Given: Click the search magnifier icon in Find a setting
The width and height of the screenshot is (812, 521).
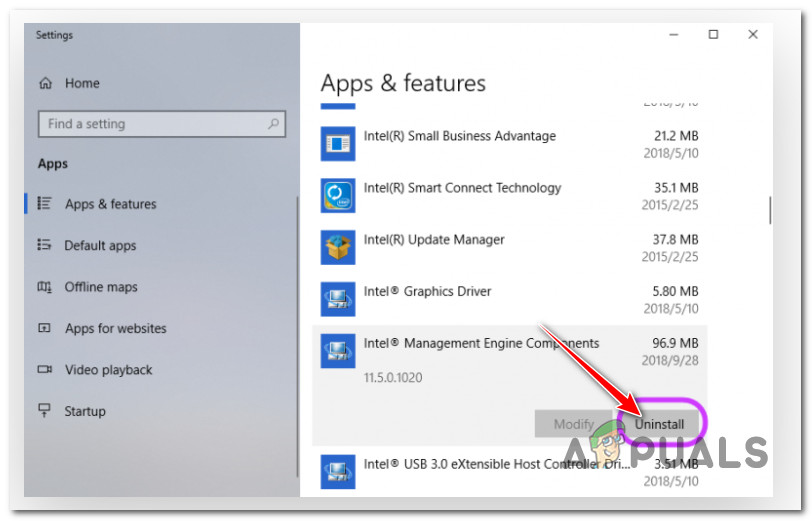Looking at the screenshot, I should click(x=273, y=123).
